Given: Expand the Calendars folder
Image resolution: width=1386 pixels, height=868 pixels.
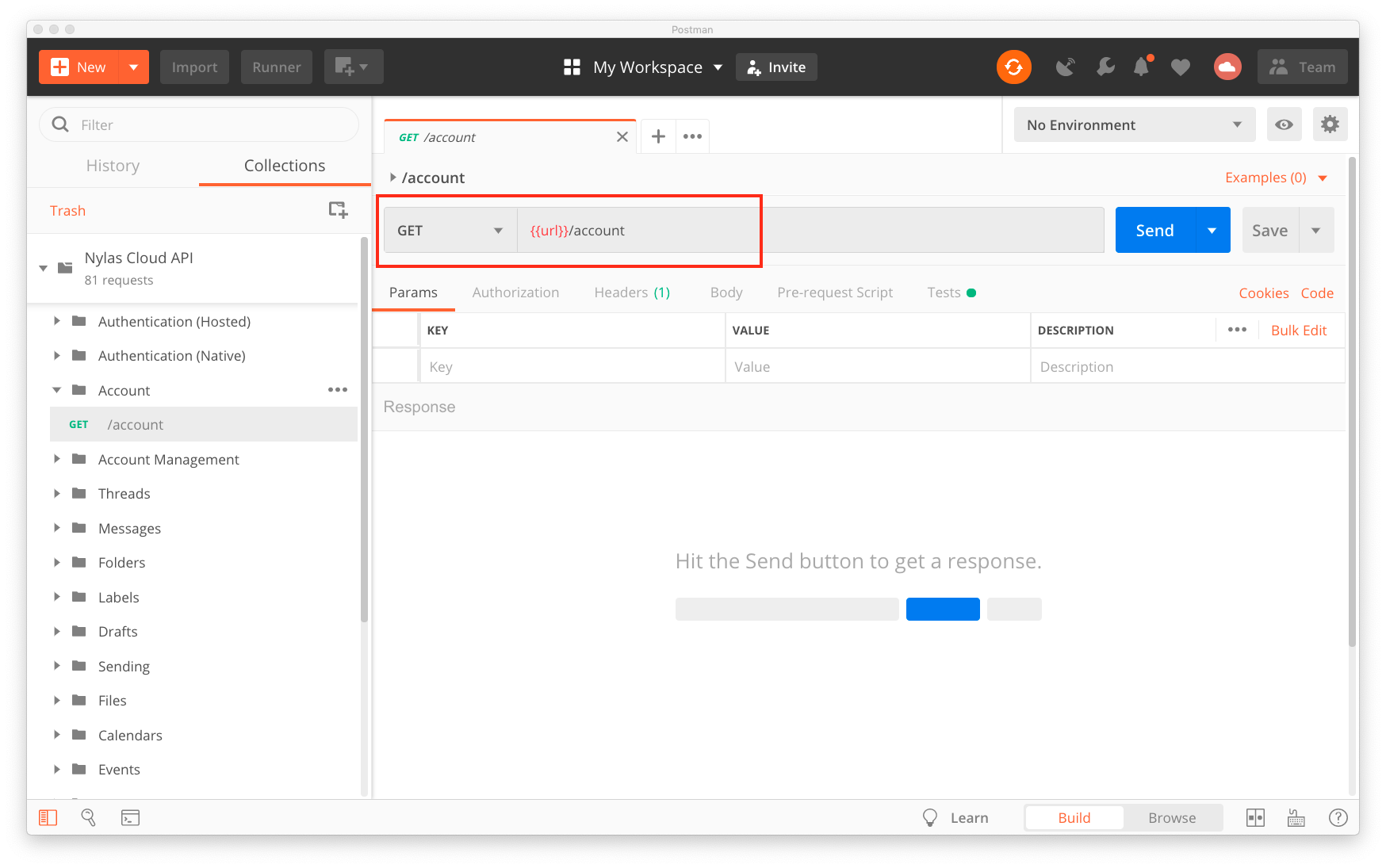Looking at the screenshot, I should click(57, 735).
